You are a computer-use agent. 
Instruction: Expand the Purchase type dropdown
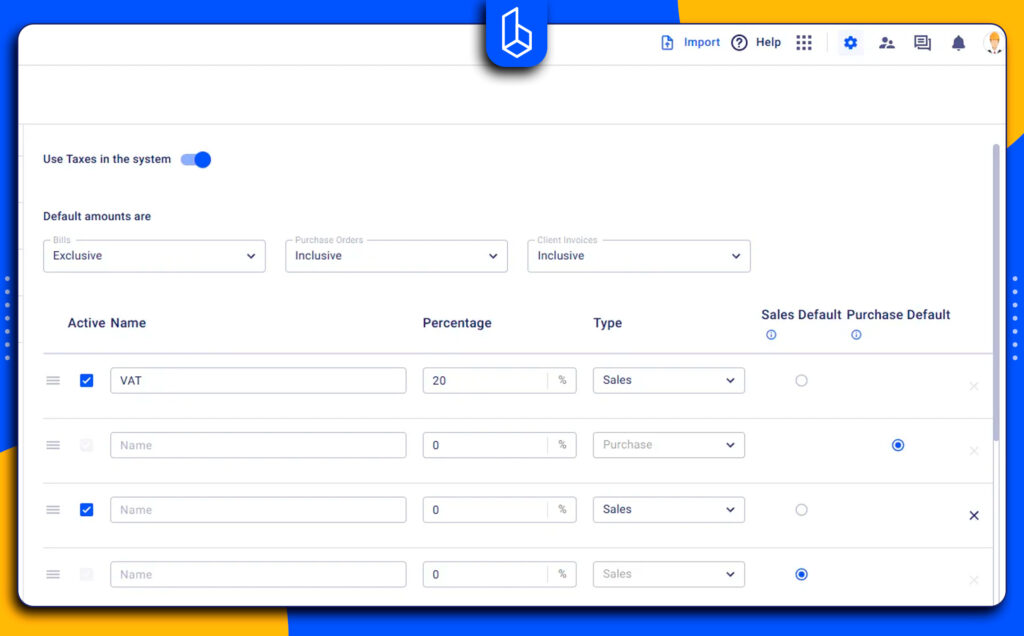click(669, 445)
